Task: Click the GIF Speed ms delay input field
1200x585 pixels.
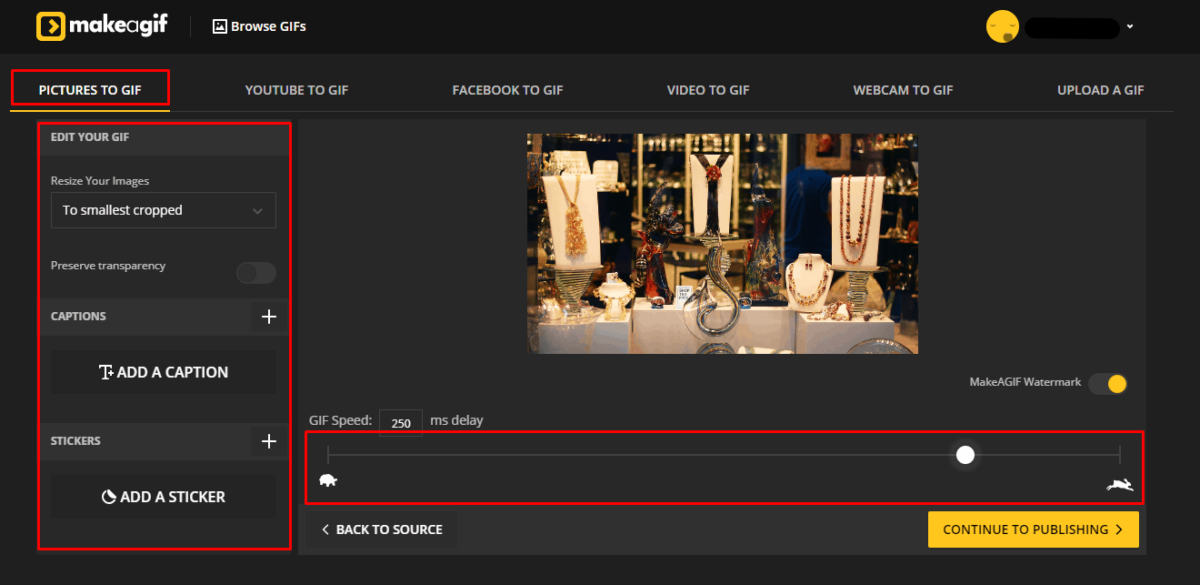Action: click(400, 422)
